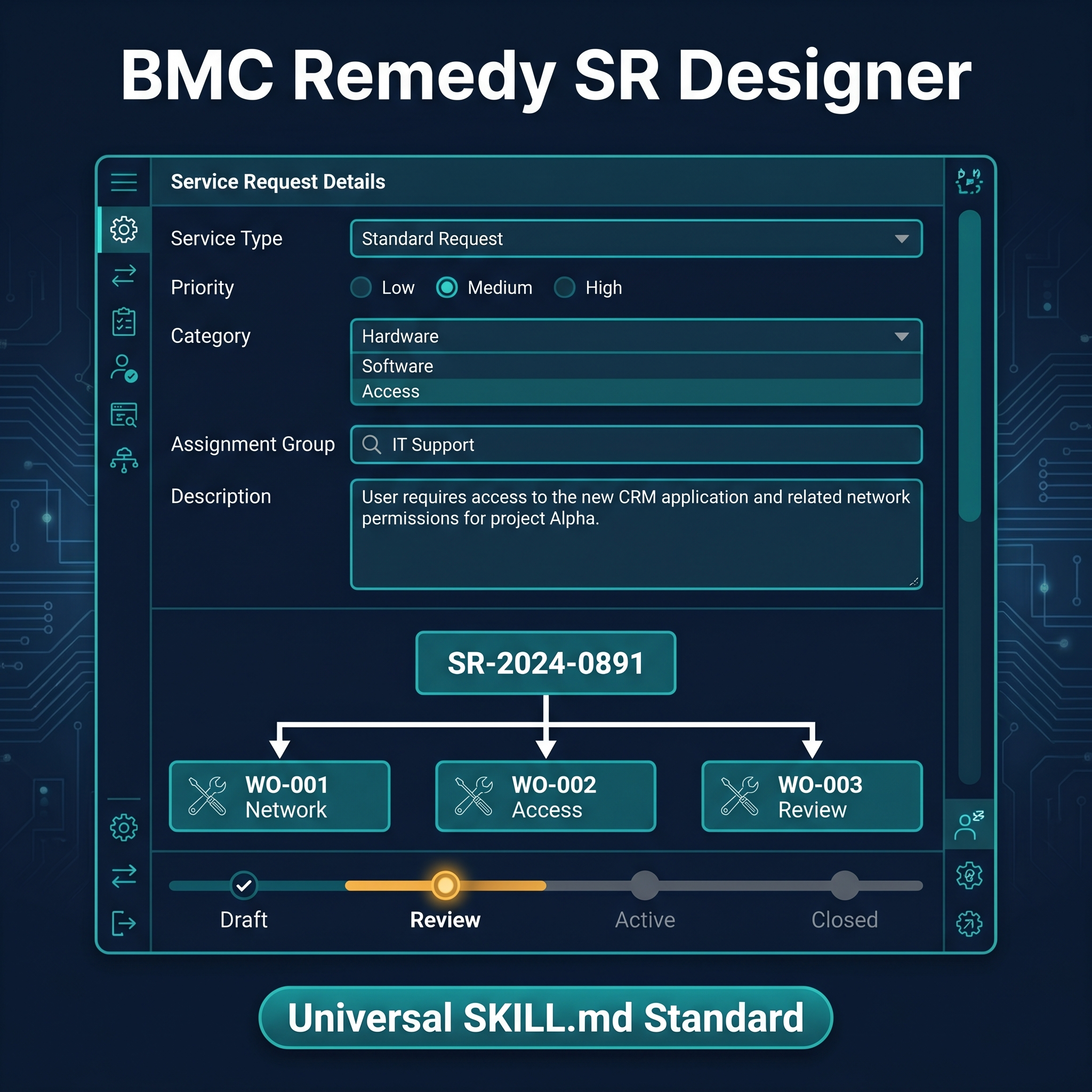Click the Active stage marker
The image size is (1092, 1092).
pyautogui.click(x=645, y=885)
